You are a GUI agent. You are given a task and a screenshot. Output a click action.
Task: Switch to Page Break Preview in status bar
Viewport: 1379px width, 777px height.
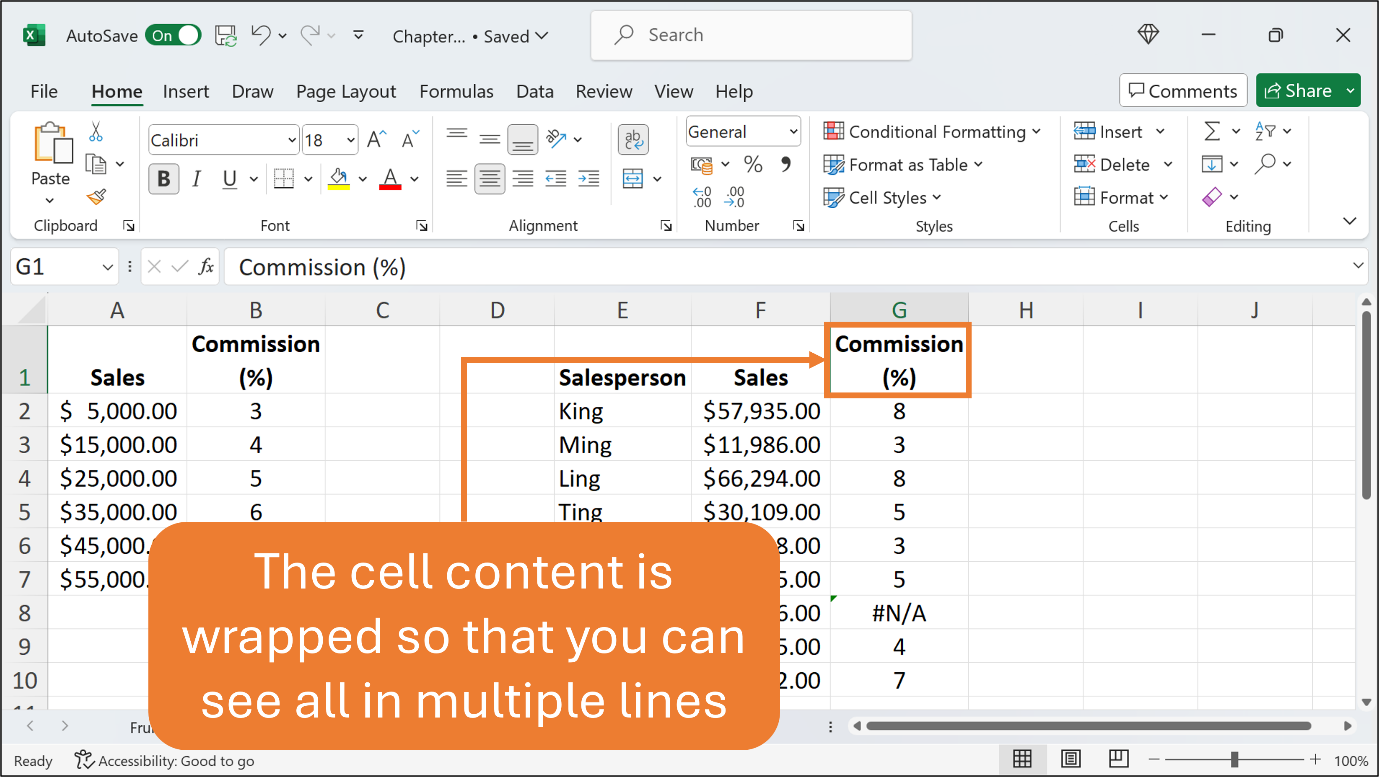pos(1118,759)
